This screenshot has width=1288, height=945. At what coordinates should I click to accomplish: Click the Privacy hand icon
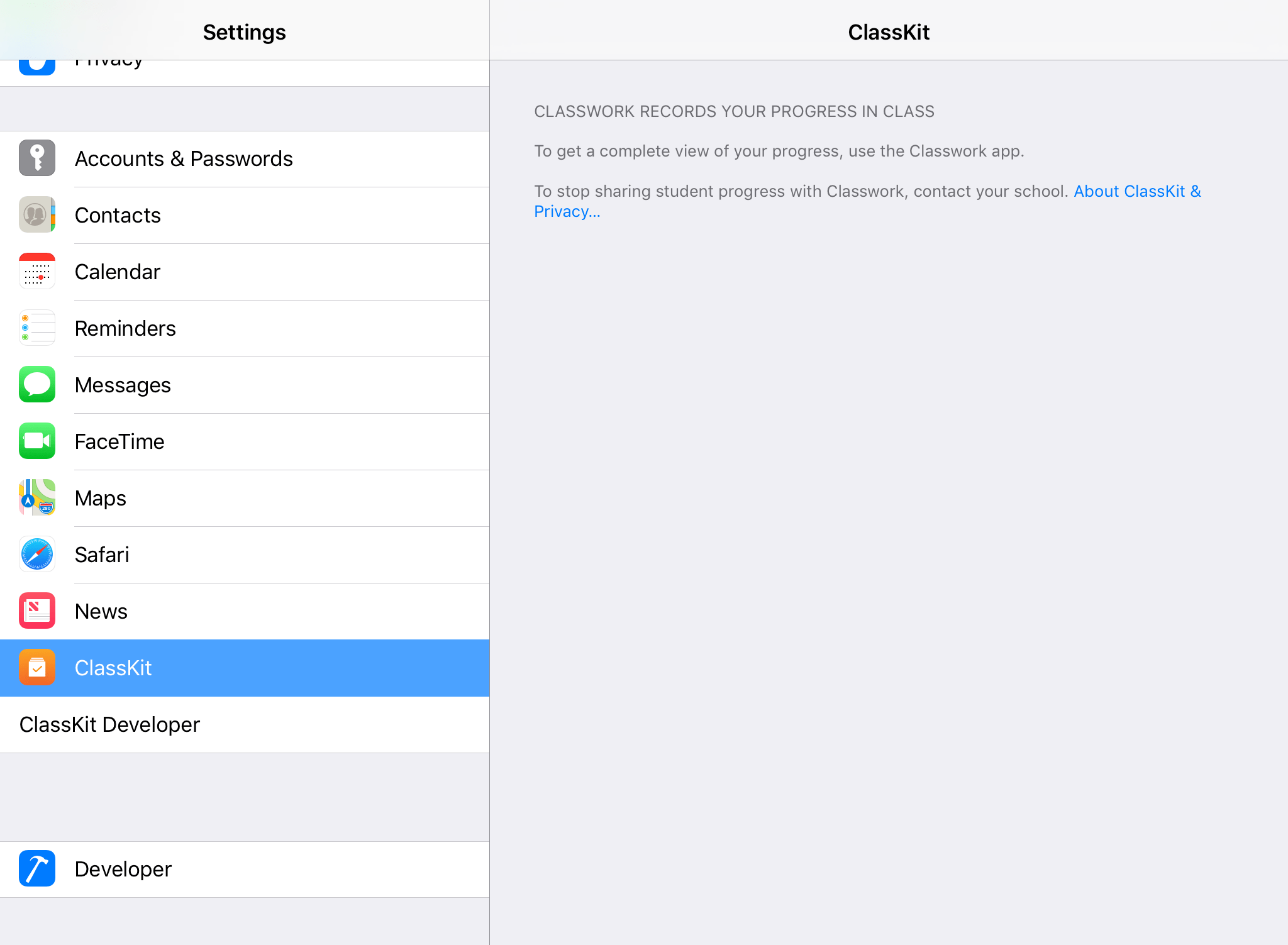36,61
